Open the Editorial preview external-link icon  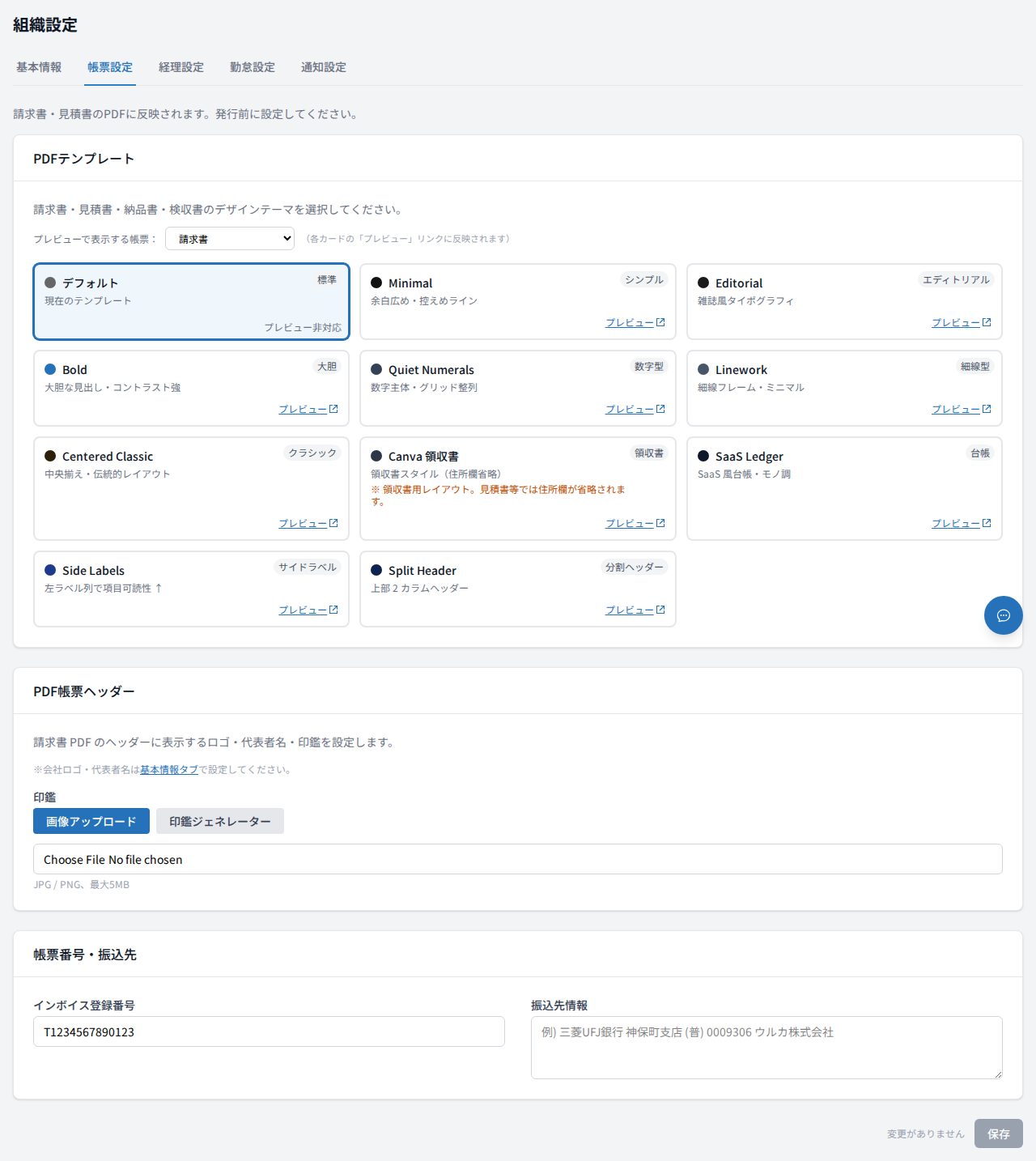pos(987,322)
